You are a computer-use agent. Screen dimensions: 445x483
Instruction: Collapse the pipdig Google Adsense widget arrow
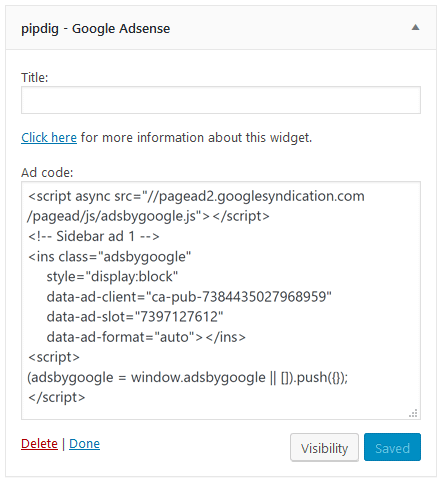[x=415, y=28]
